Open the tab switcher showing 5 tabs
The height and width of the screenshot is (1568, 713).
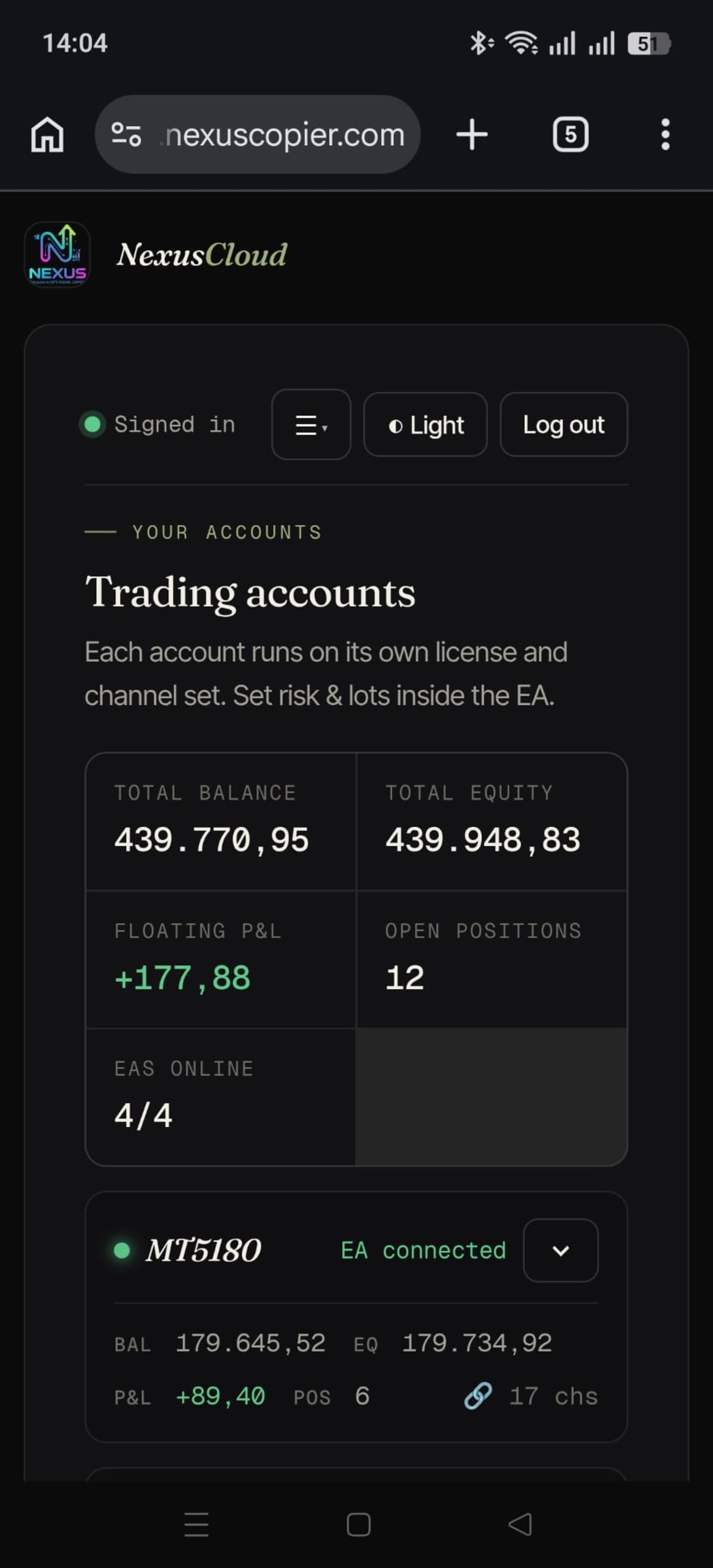click(x=570, y=134)
